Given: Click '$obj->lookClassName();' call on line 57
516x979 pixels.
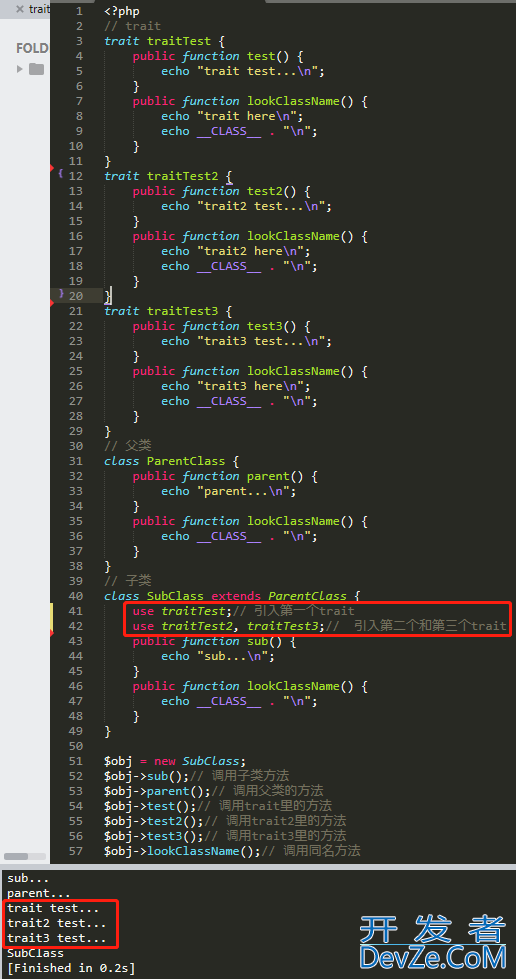Looking at the screenshot, I should point(182,851).
